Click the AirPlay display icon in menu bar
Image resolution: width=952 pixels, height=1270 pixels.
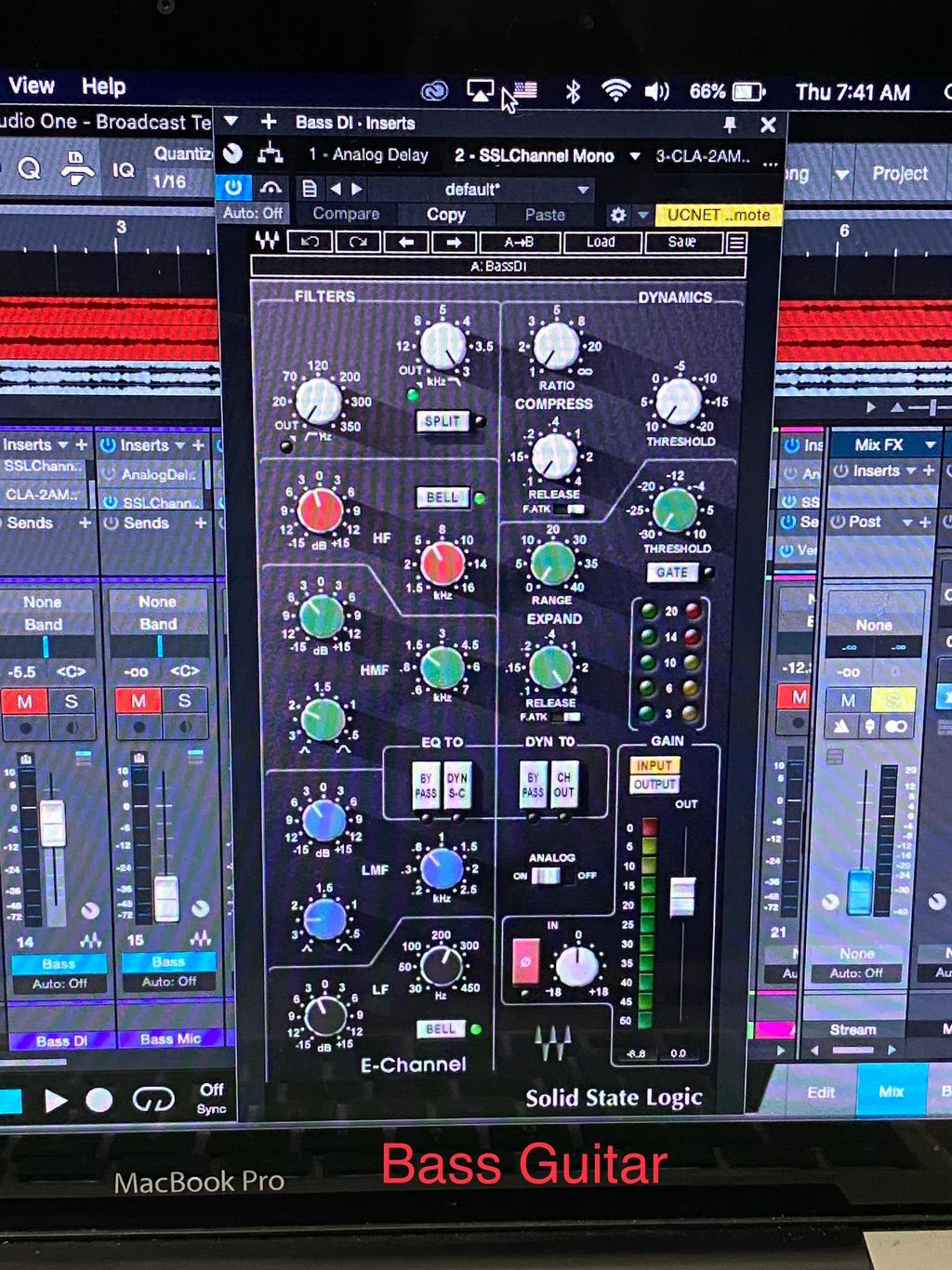tap(480, 91)
